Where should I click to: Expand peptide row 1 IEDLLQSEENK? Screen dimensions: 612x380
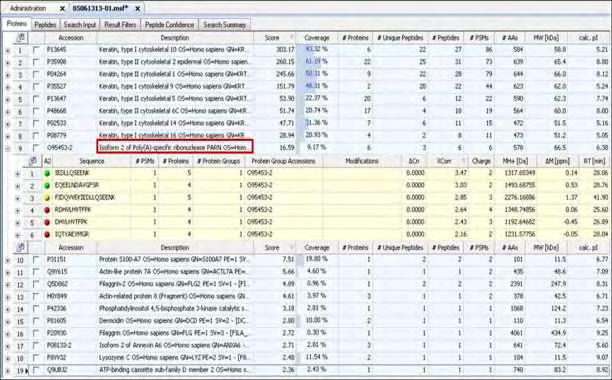(17, 174)
